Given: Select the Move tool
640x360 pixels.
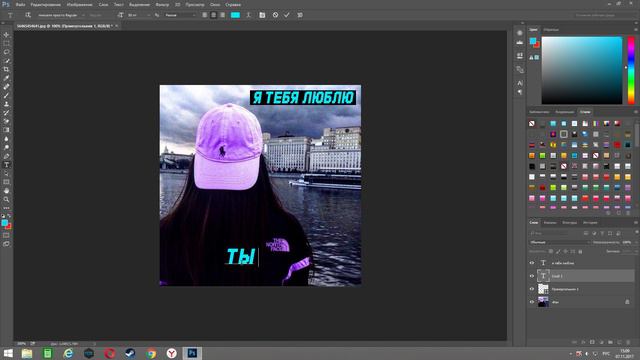Looking at the screenshot, I should pos(6,35).
